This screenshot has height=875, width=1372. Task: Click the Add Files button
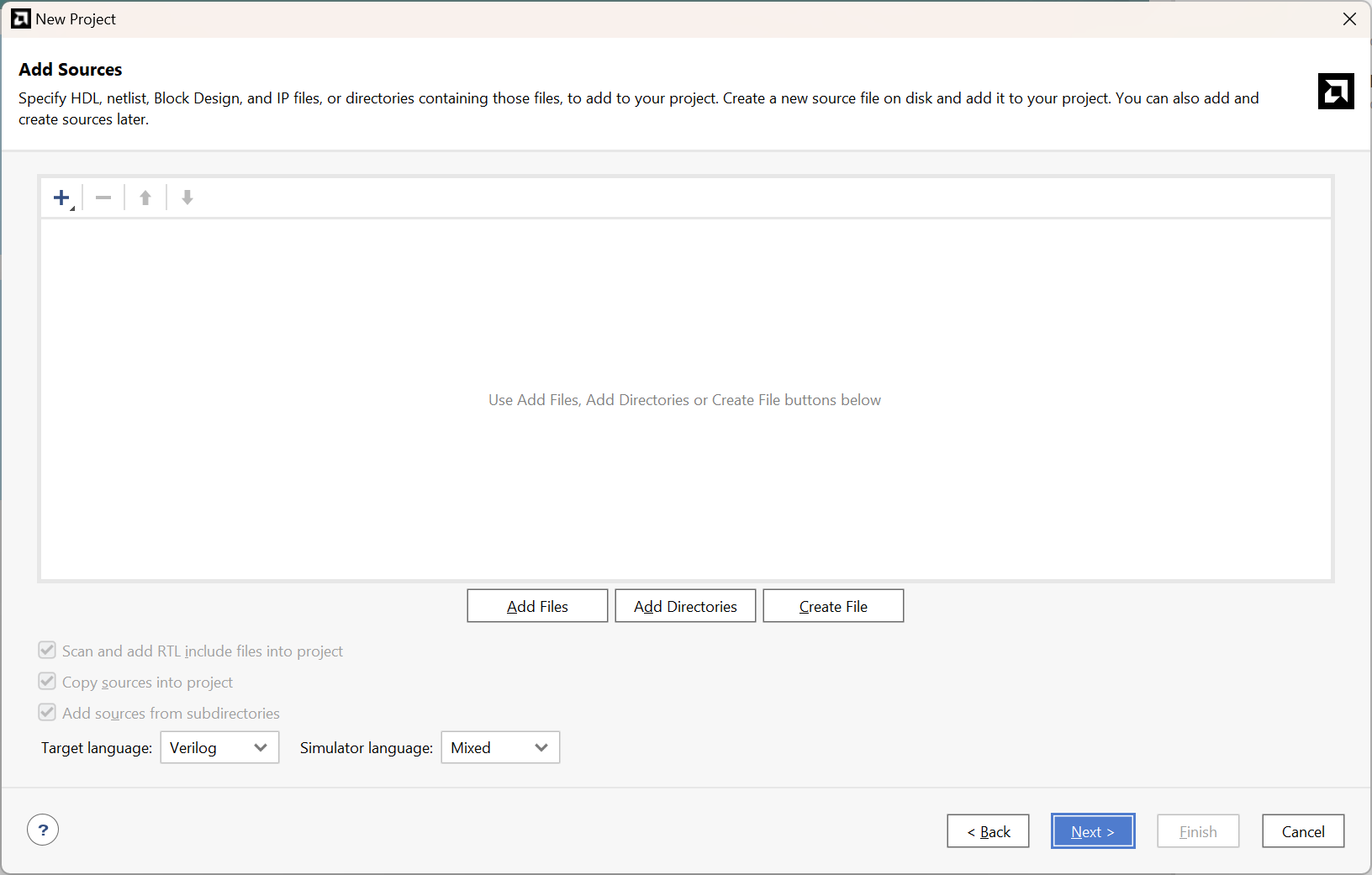pyautogui.click(x=537, y=606)
